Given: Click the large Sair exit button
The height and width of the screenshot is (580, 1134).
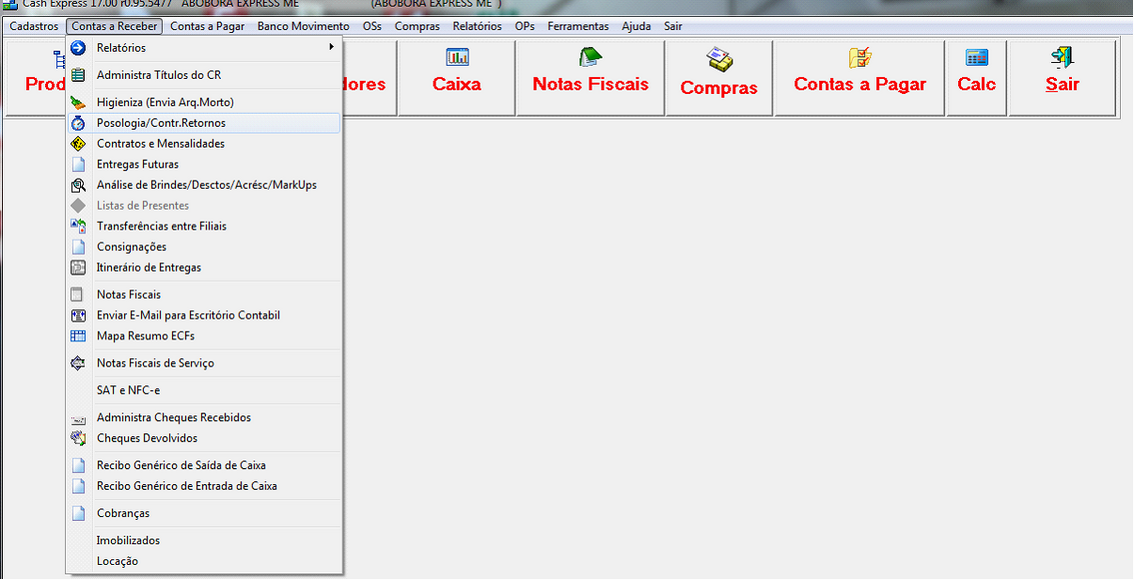Looking at the screenshot, I should click(x=1062, y=78).
